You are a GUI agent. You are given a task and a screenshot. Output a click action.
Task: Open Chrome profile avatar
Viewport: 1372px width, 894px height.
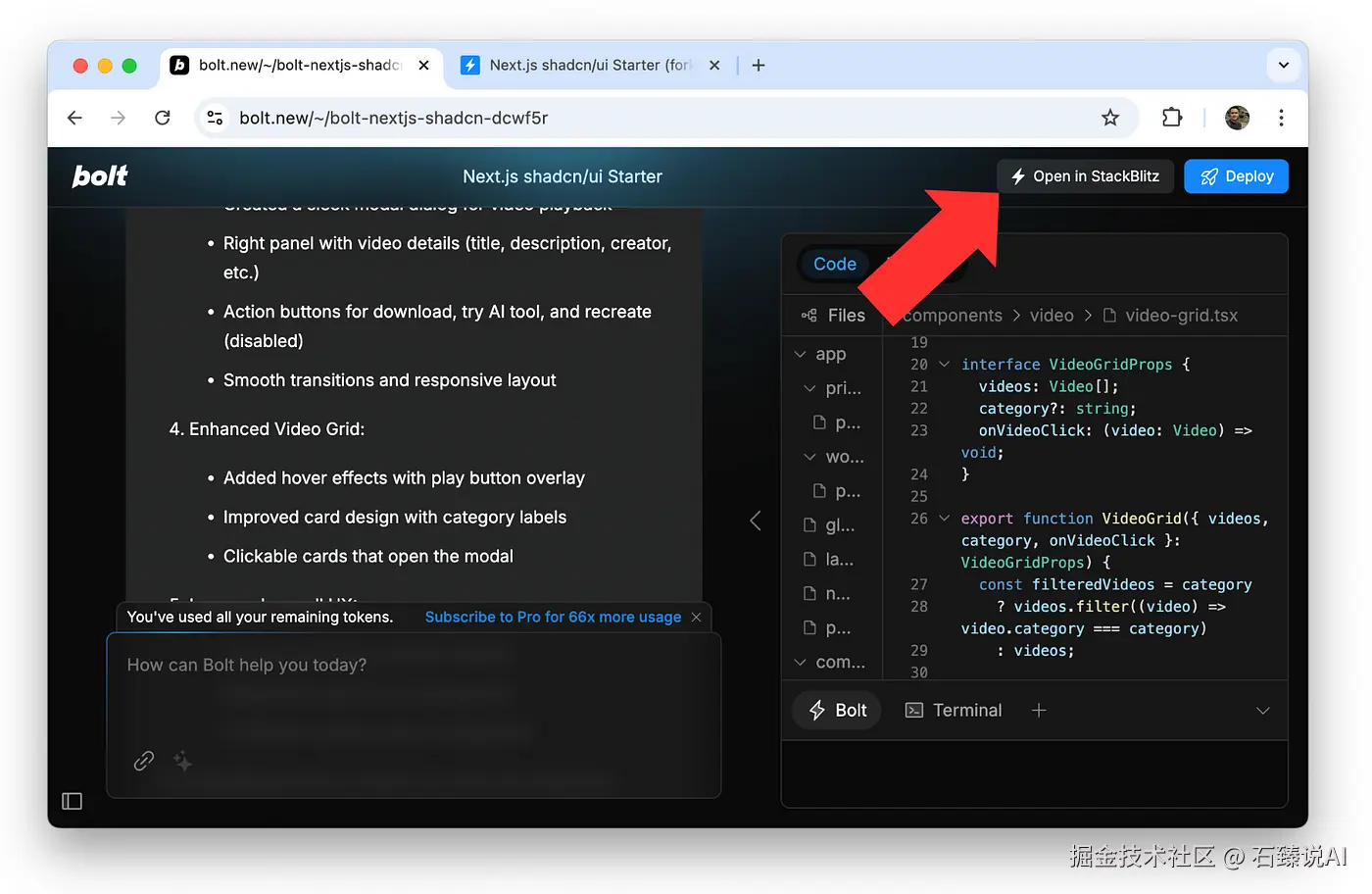(x=1237, y=118)
